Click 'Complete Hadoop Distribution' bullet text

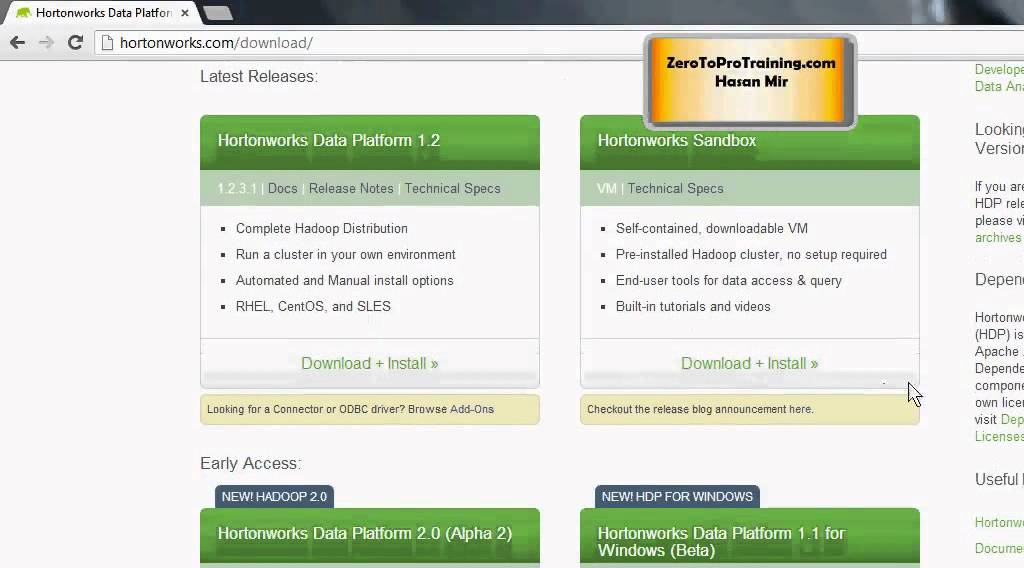[322, 229]
